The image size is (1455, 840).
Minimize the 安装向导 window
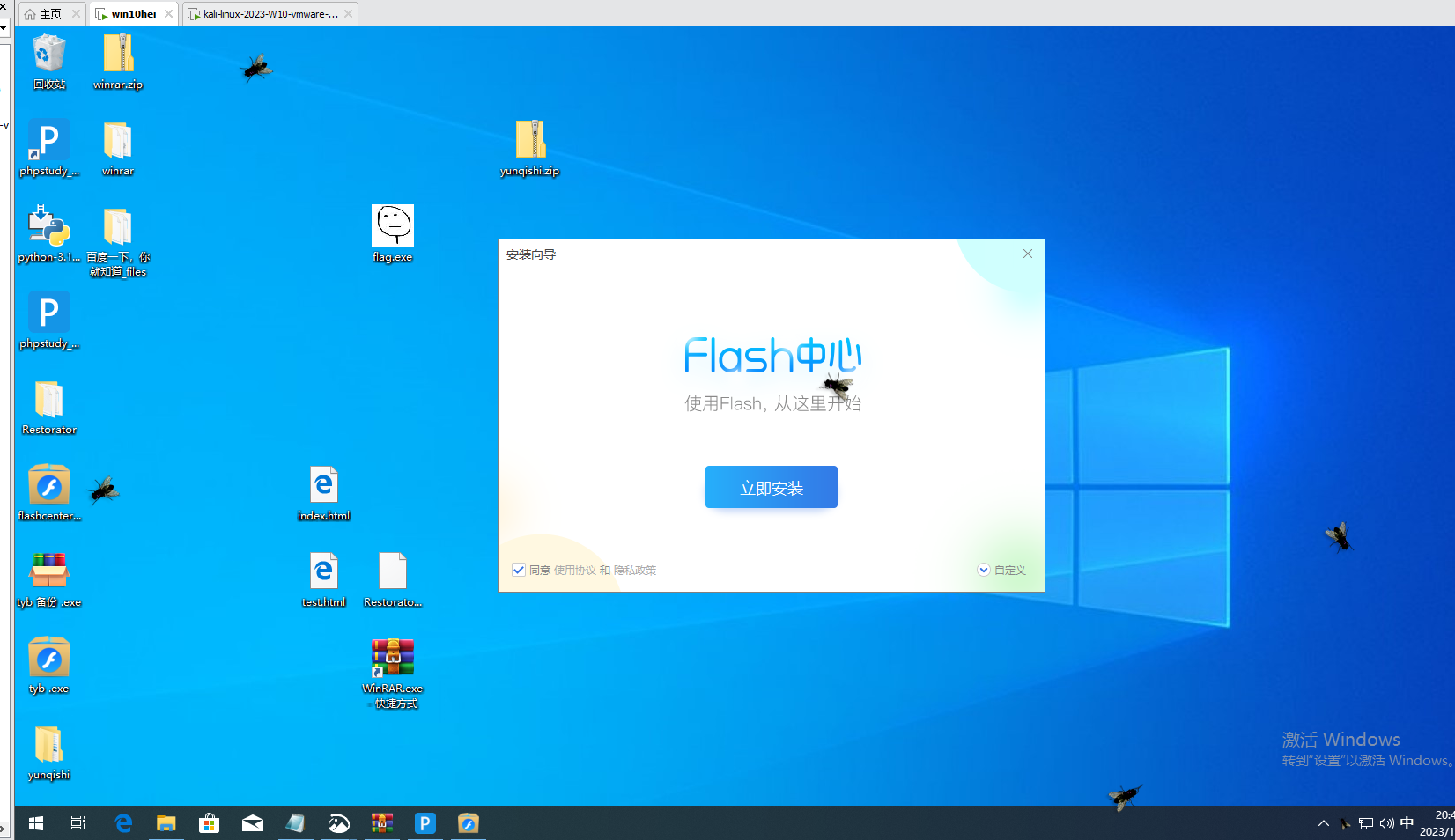coord(999,254)
